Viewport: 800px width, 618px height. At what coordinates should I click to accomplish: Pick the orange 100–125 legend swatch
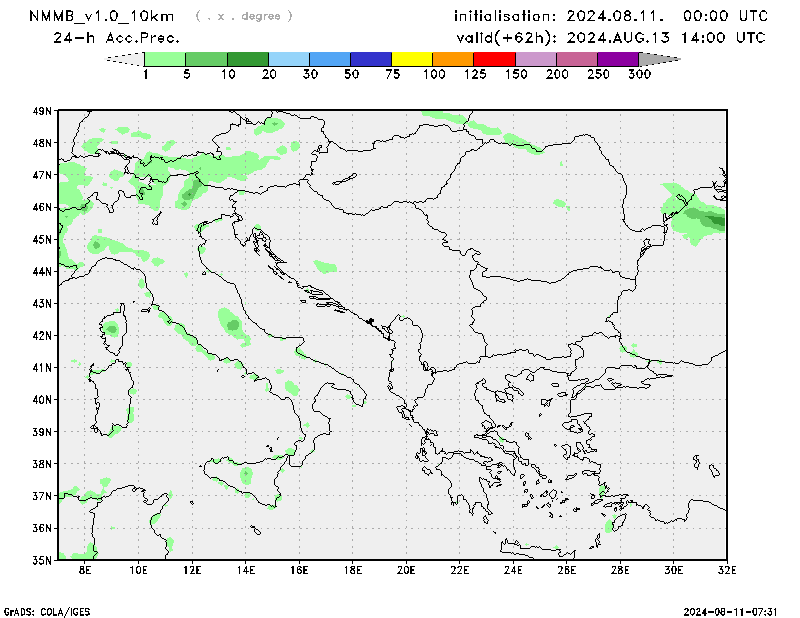tap(453, 59)
